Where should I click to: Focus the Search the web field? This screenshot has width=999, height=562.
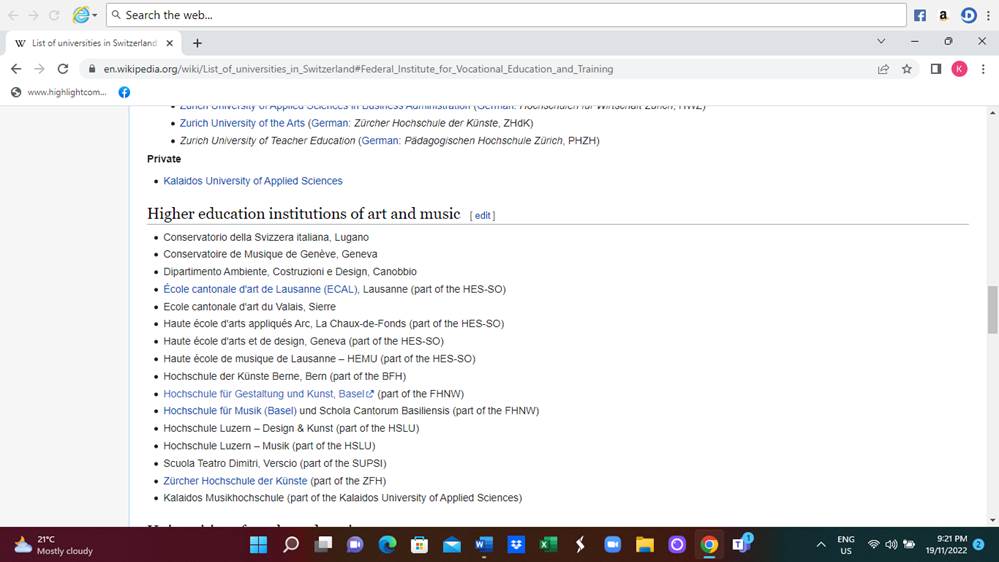(x=506, y=15)
